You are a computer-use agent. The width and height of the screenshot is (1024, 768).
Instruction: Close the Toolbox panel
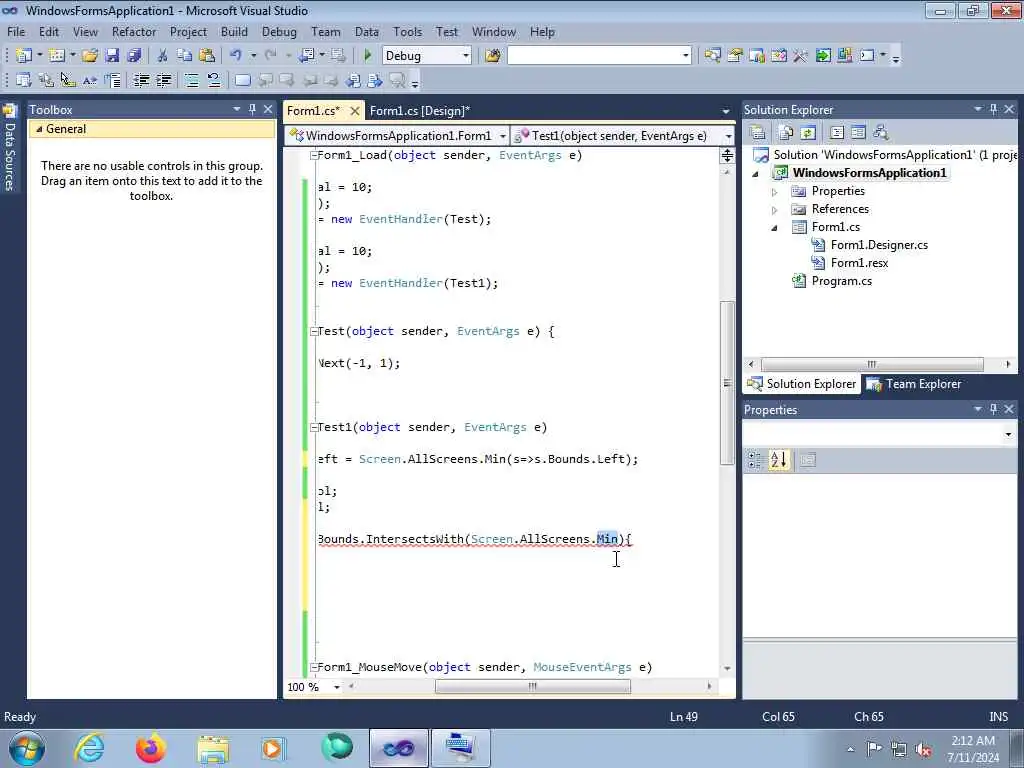[268, 109]
